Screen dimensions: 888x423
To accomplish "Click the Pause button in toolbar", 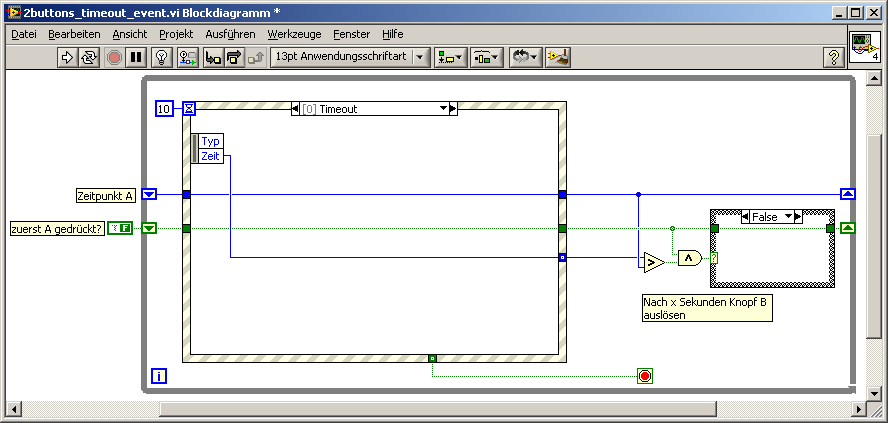I will coord(136,57).
